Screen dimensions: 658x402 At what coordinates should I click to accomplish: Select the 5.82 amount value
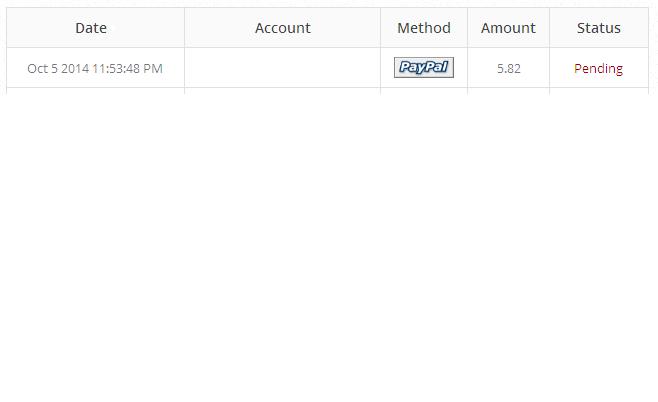pyautogui.click(x=508, y=69)
